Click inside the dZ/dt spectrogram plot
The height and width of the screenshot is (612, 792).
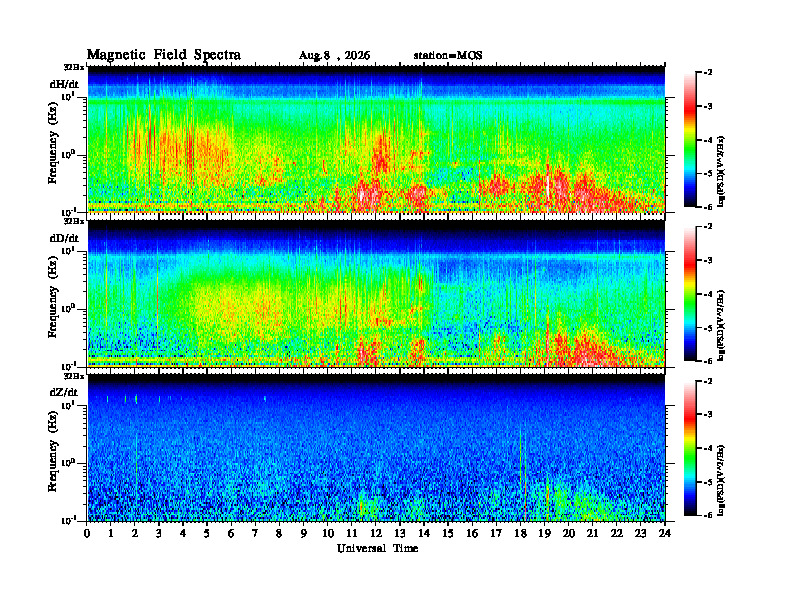click(376, 448)
